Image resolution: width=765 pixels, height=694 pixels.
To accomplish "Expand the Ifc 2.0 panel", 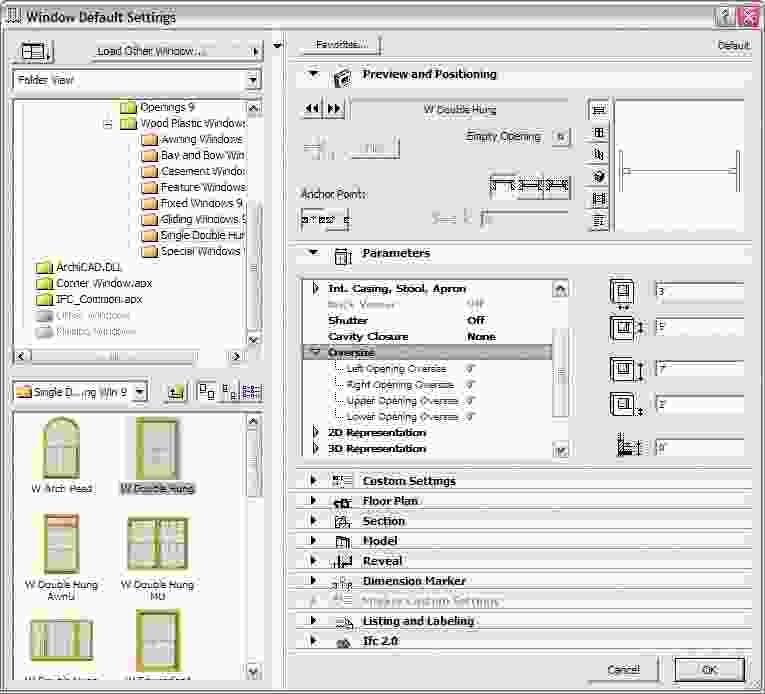I will click(313, 640).
